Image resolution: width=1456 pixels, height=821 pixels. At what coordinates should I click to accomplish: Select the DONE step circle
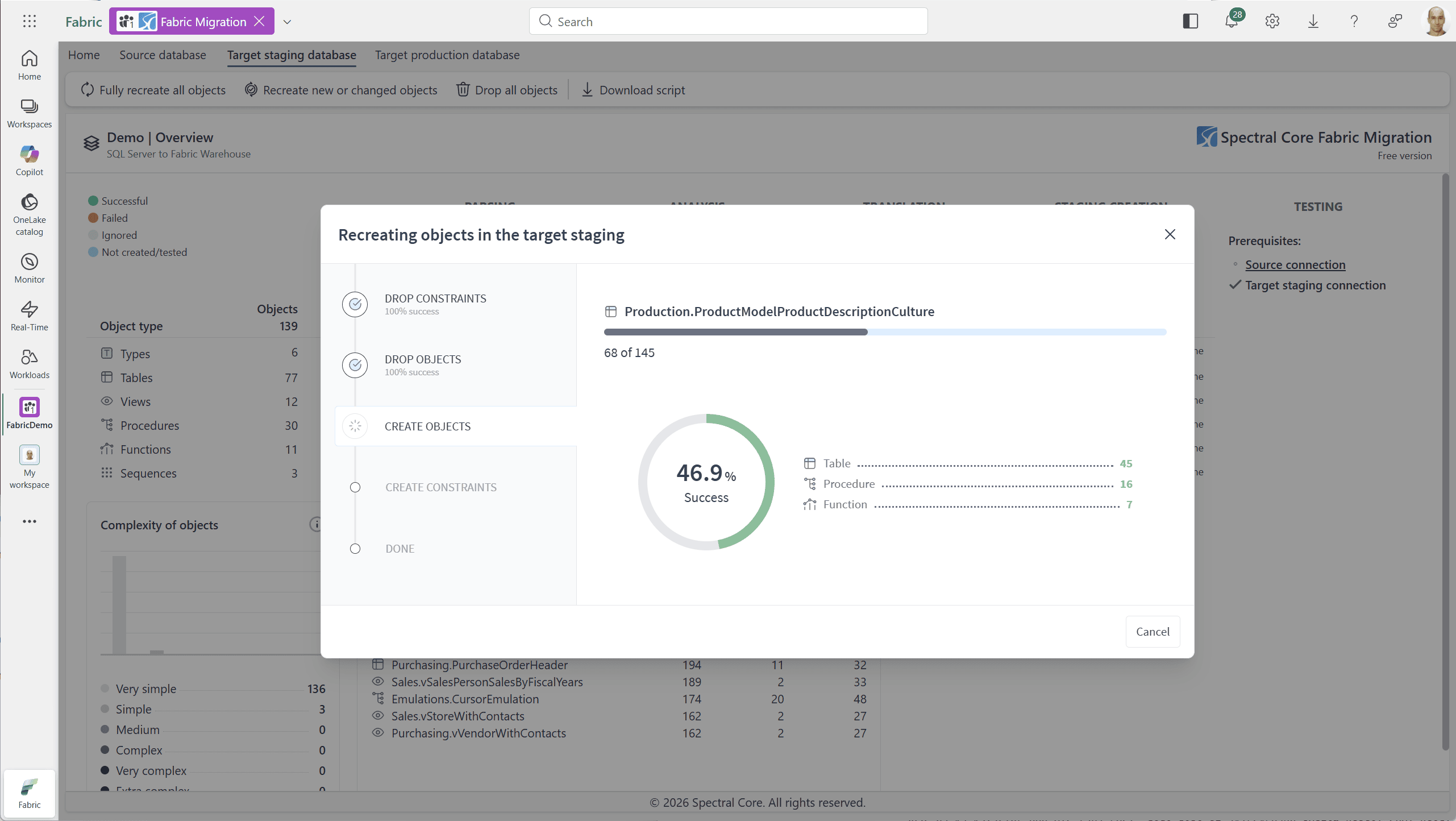pyautogui.click(x=355, y=549)
